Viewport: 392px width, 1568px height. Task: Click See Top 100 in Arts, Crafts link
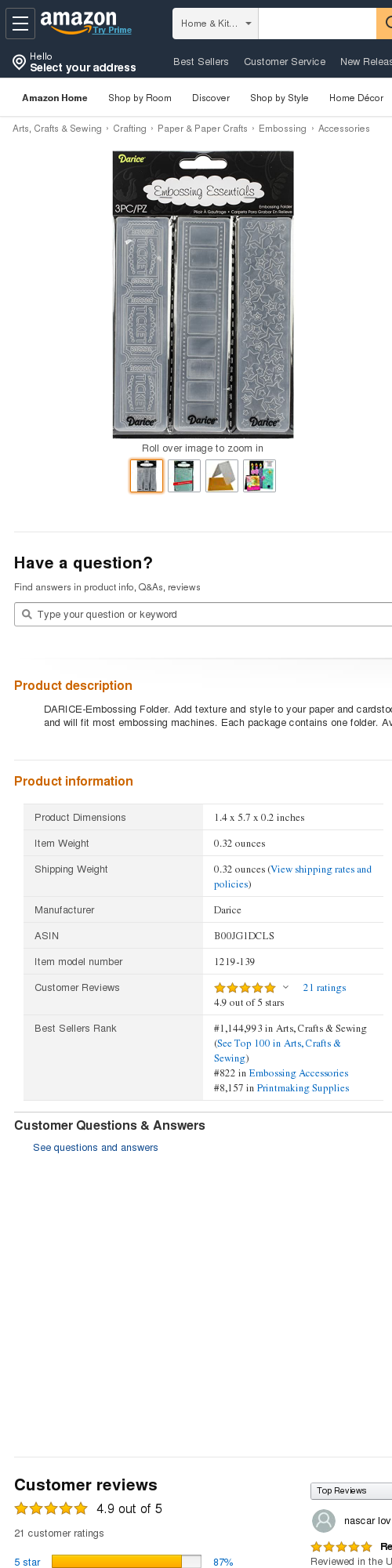tap(278, 1051)
